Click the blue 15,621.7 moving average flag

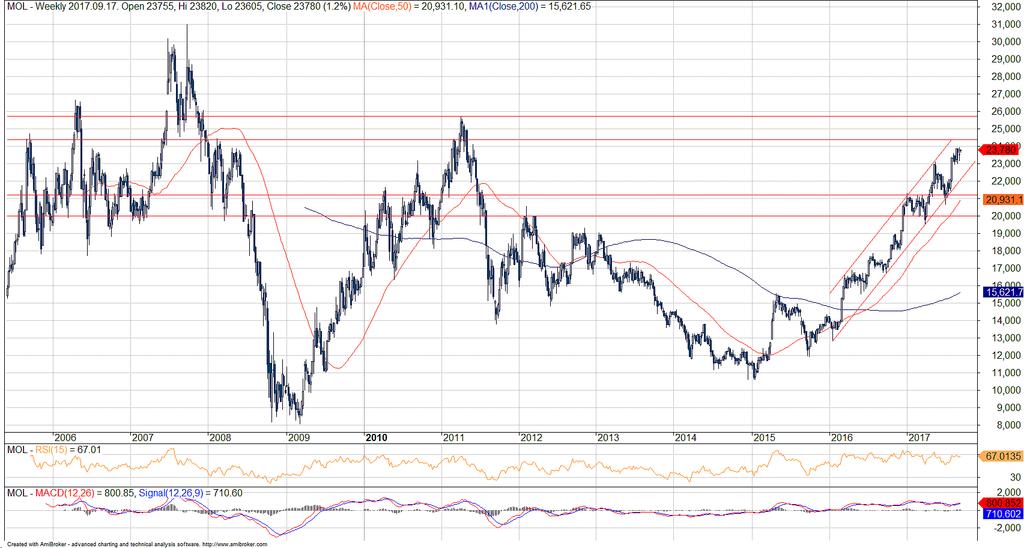[x=1002, y=292]
